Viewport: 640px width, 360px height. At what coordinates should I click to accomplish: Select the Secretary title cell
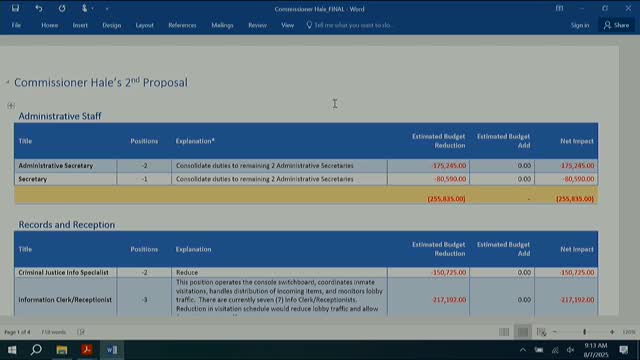(66, 179)
